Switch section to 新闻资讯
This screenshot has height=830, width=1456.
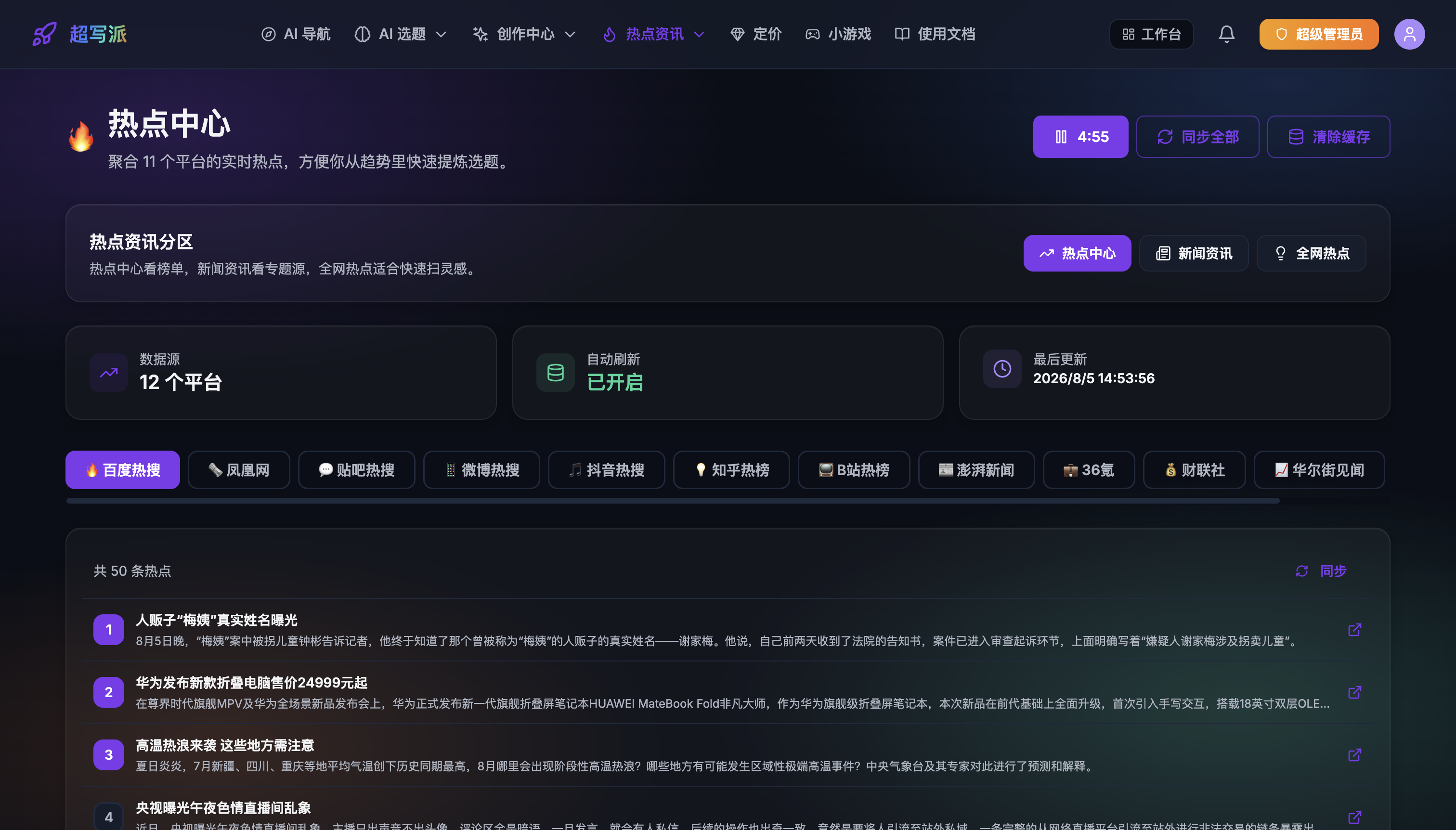[1193, 253]
